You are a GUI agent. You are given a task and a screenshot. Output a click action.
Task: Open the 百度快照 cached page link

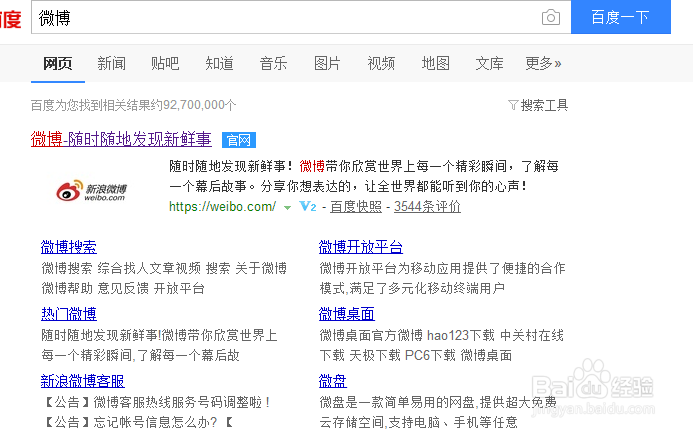(x=356, y=206)
